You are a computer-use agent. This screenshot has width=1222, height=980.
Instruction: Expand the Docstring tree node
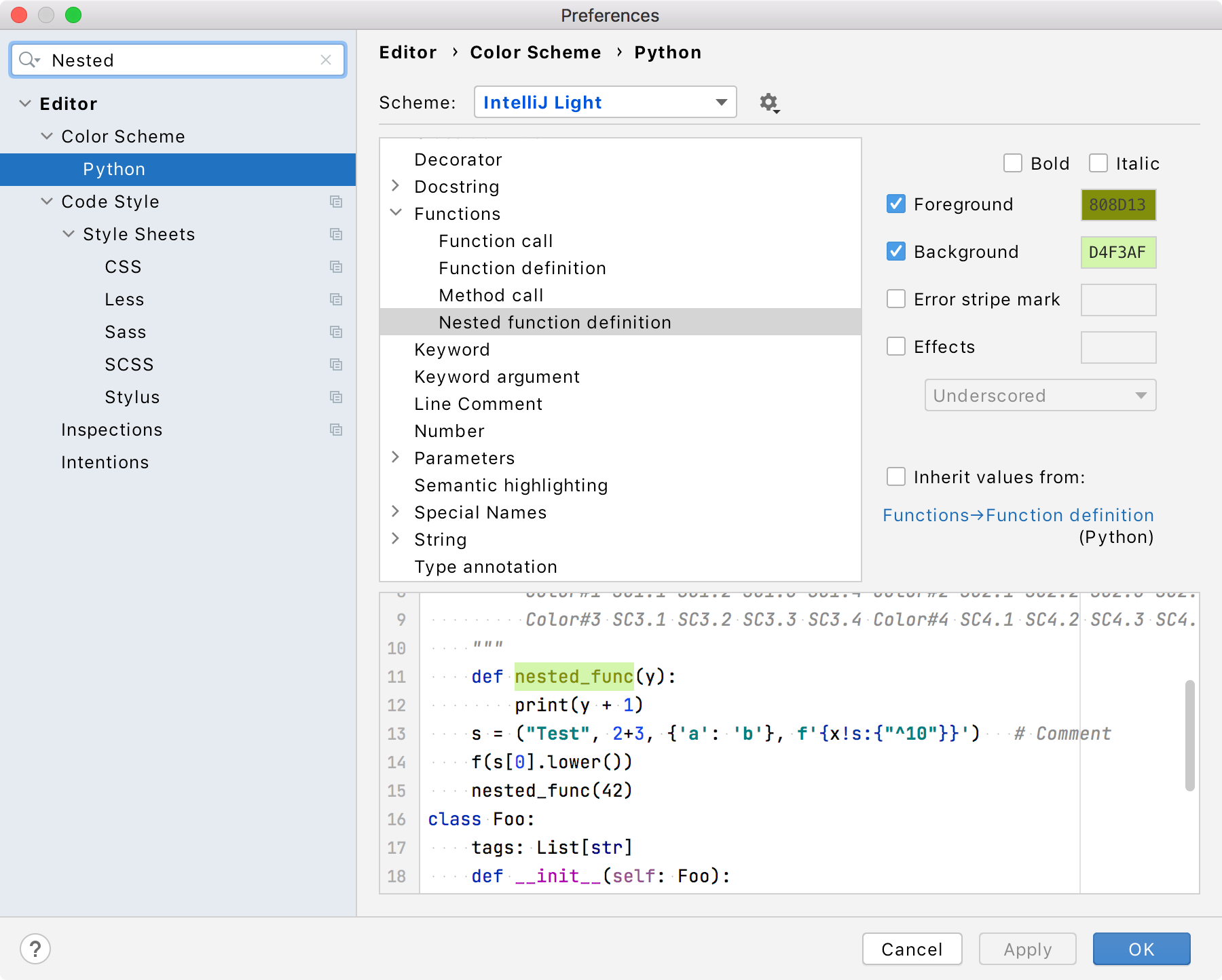396,186
